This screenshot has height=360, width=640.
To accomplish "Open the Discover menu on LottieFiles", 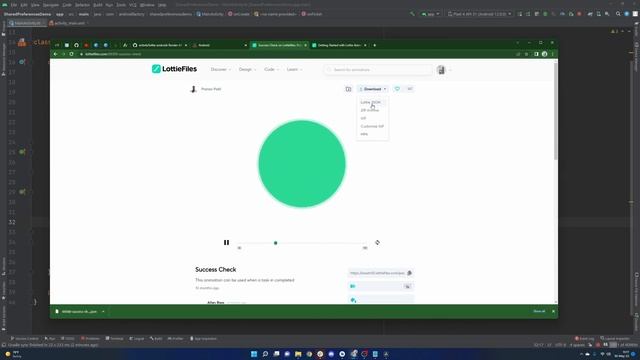I will [x=220, y=69].
